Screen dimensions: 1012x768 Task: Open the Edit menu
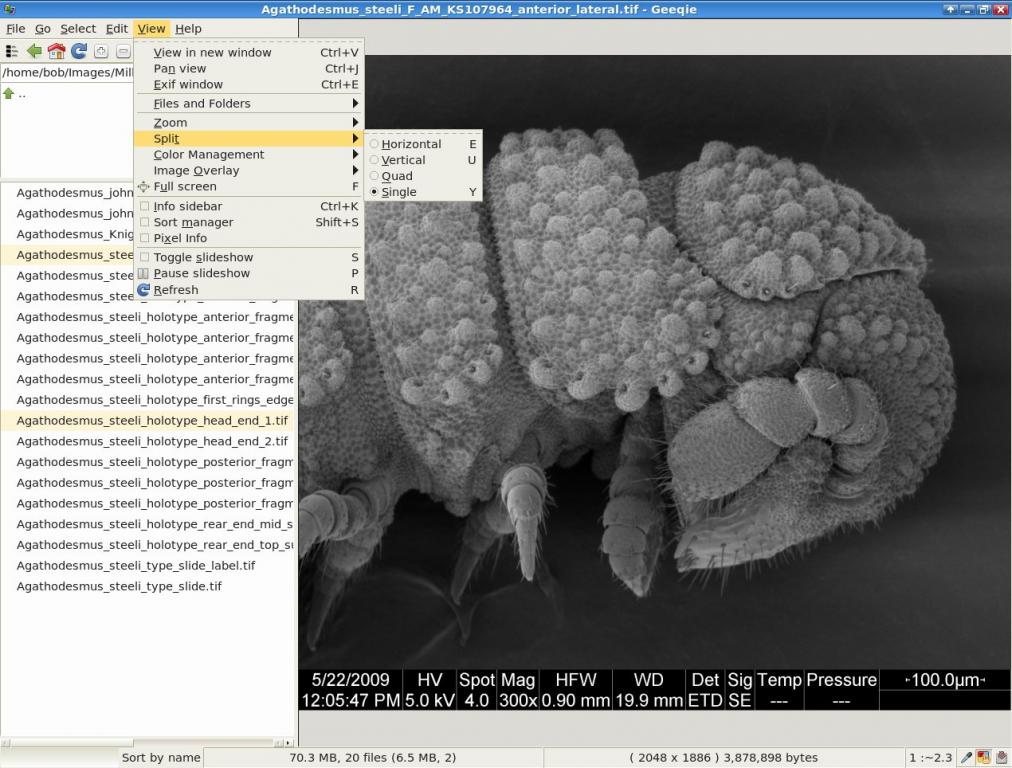pyautogui.click(x=116, y=28)
